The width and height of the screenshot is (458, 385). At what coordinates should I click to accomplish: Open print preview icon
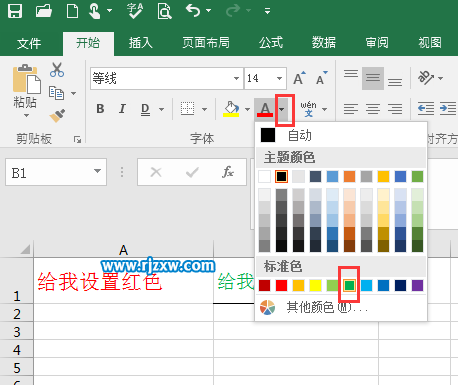point(165,11)
